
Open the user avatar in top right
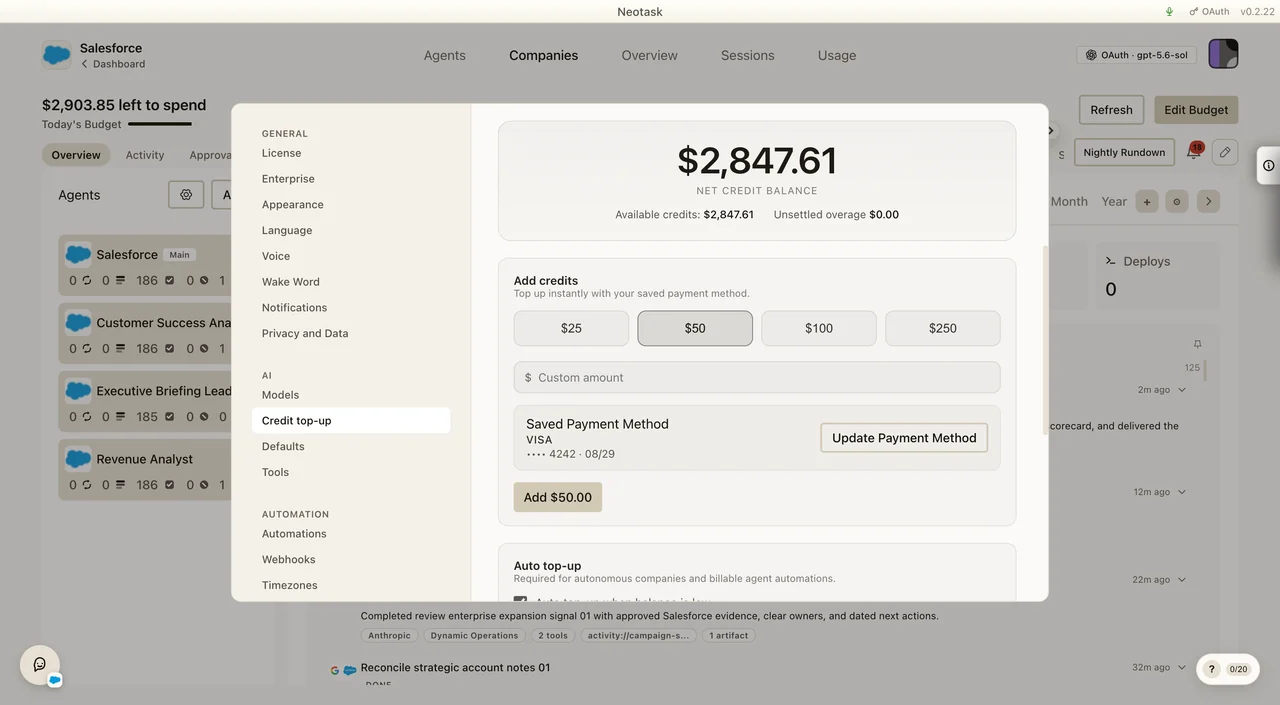click(x=1223, y=54)
